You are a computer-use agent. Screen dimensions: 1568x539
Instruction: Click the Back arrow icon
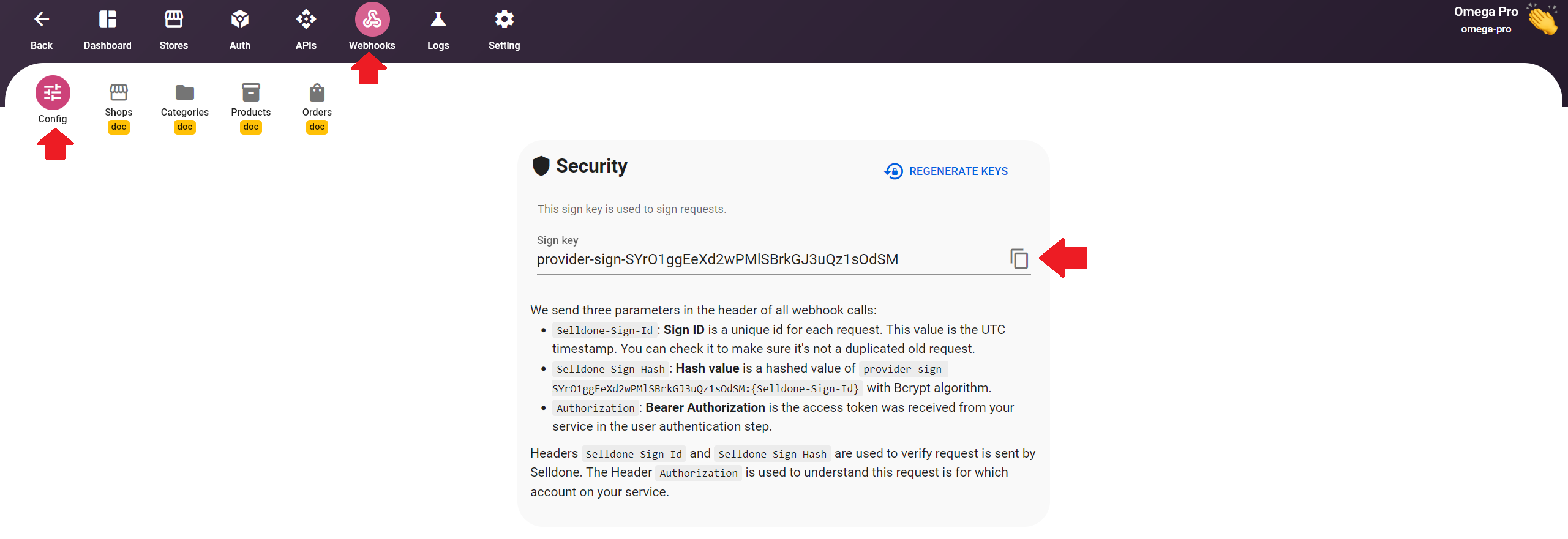[42, 20]
